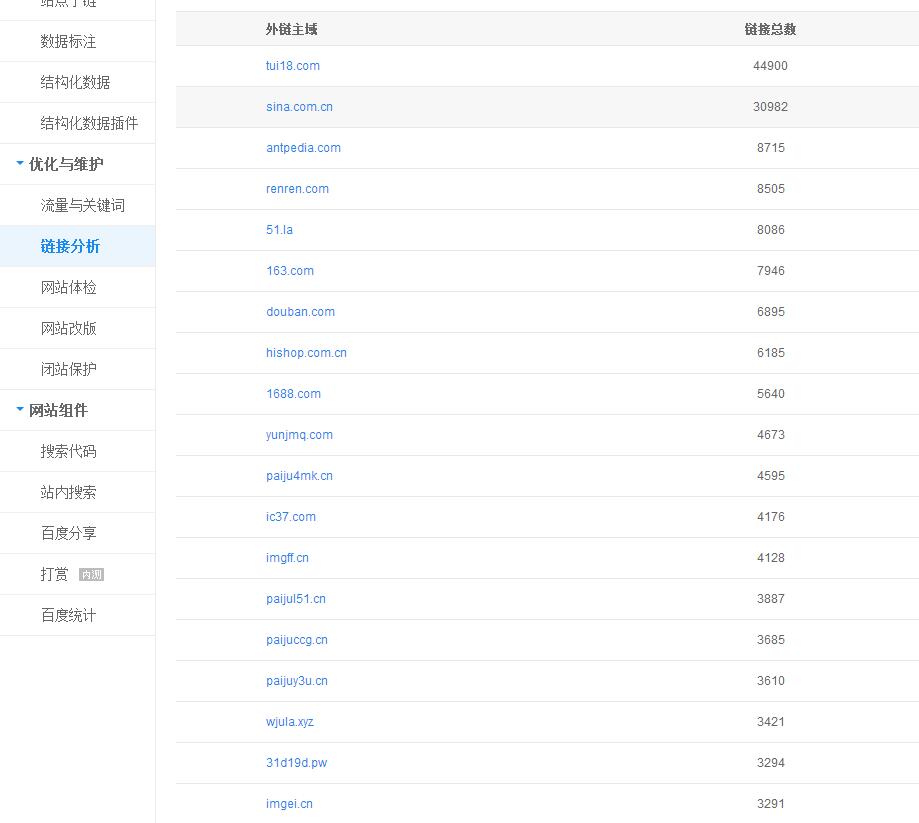The image size is (919, 823).
Task: Open the renren.com domain link
Action: 297,189
